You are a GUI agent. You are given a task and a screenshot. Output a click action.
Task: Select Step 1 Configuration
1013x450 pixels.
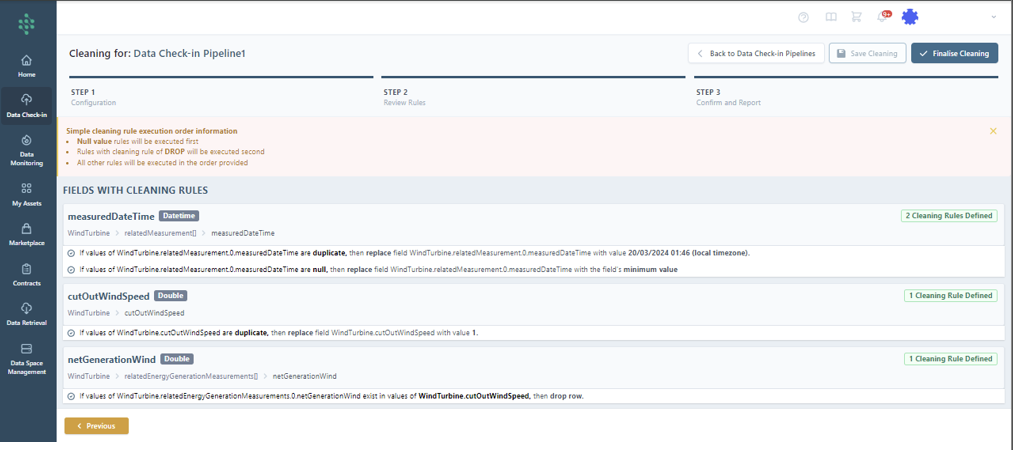point(93,97)
